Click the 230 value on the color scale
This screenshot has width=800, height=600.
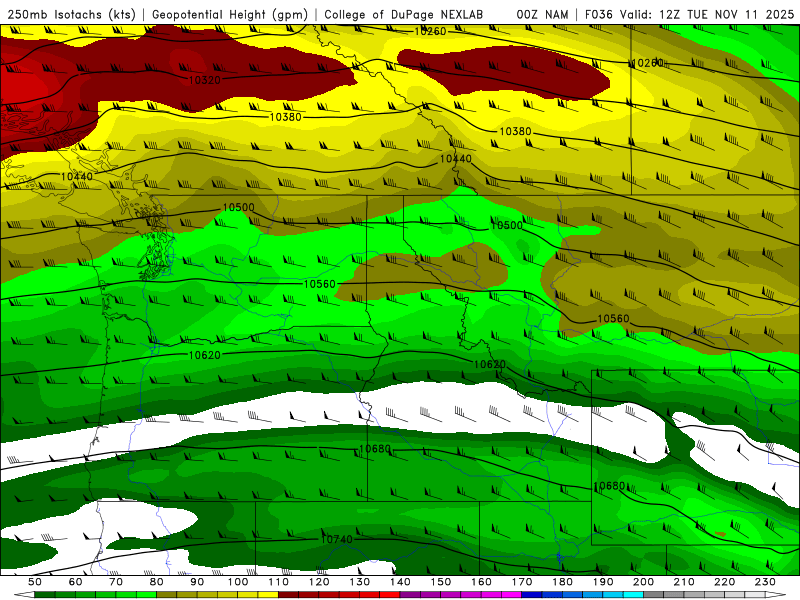point(765,582)
